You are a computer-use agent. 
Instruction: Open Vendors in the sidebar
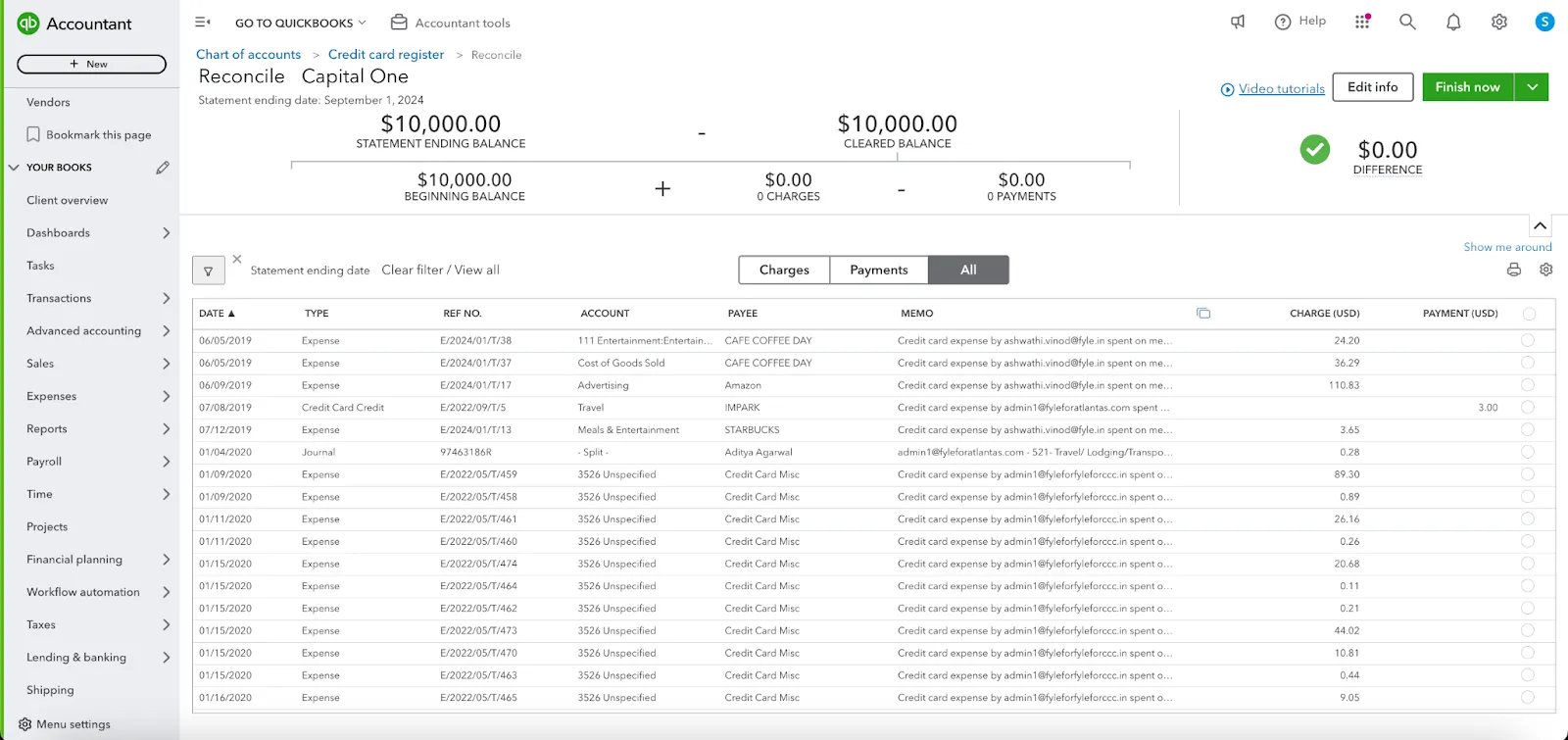(x=48, y=102)
